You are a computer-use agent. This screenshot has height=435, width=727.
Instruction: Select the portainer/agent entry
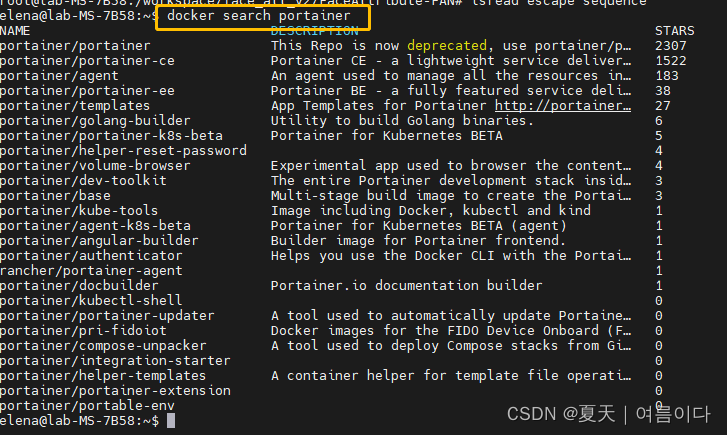59,76
